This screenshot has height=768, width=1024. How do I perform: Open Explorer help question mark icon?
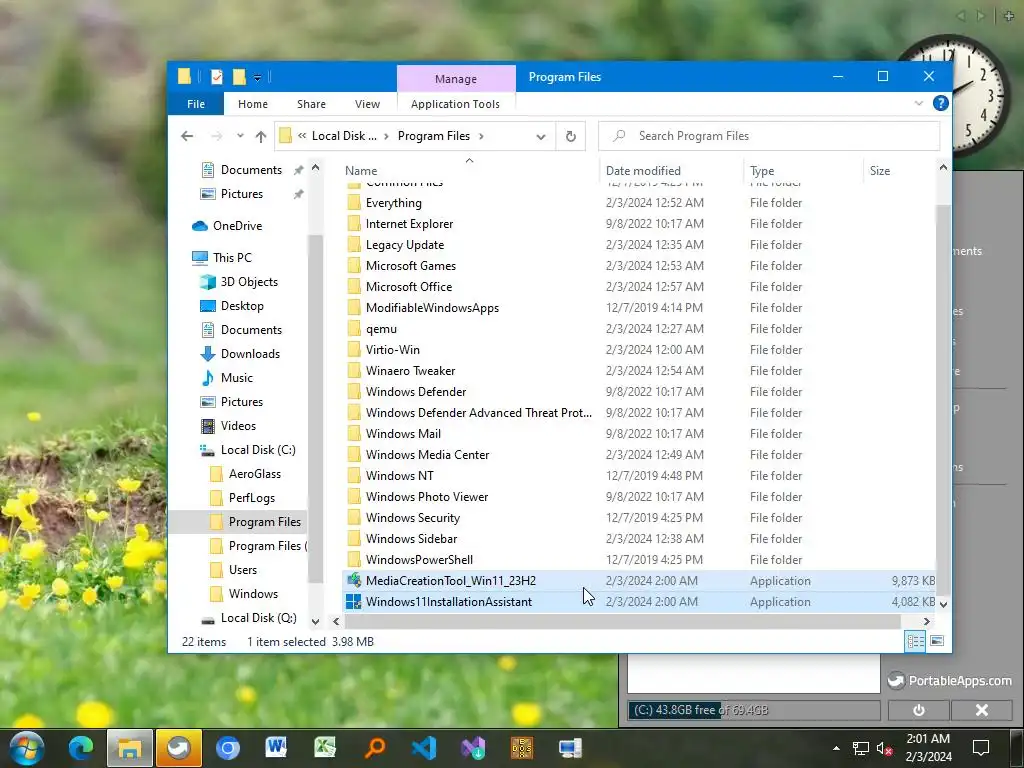[940, 103]
